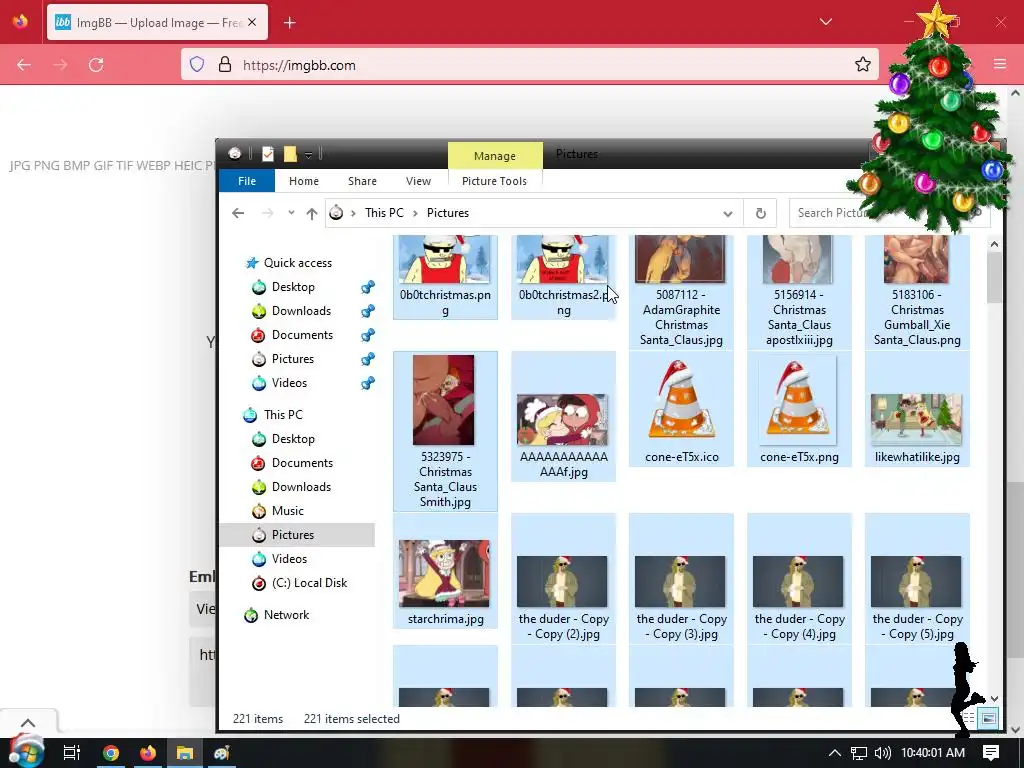Click This PC in the address breadcrumb
This screenshot has height=768, width=1024.
coord(384,213)
